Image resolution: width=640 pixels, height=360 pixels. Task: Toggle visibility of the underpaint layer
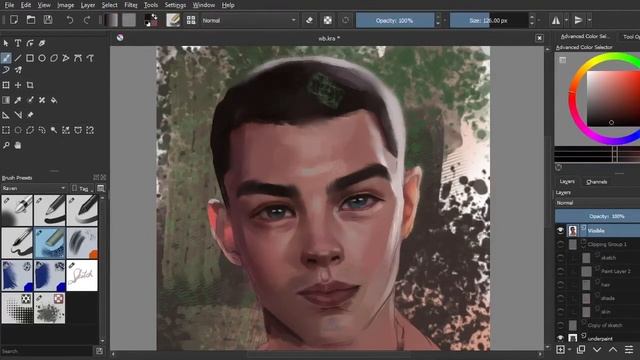tap(560, 338)
